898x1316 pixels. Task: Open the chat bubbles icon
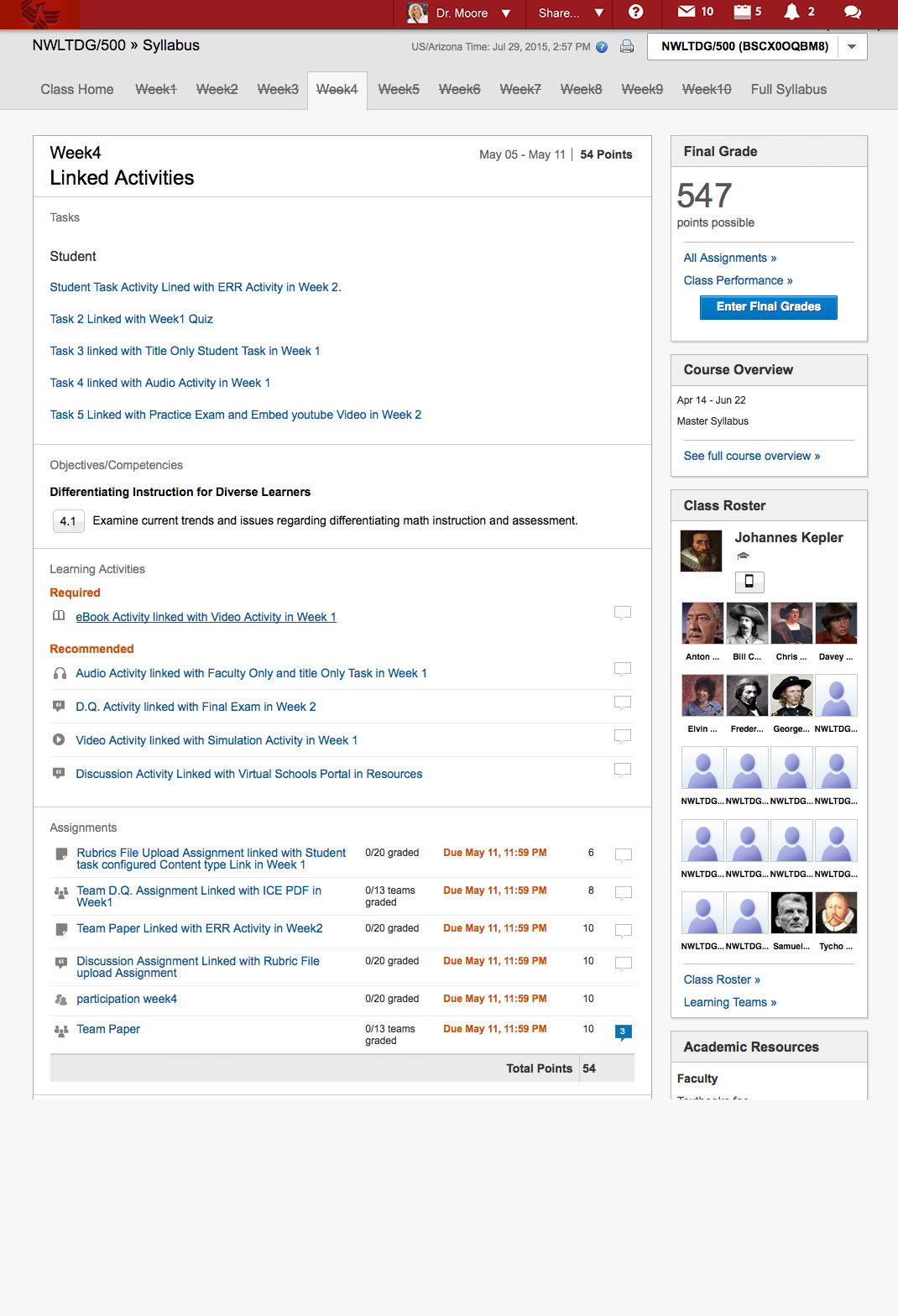click(852, 12)
